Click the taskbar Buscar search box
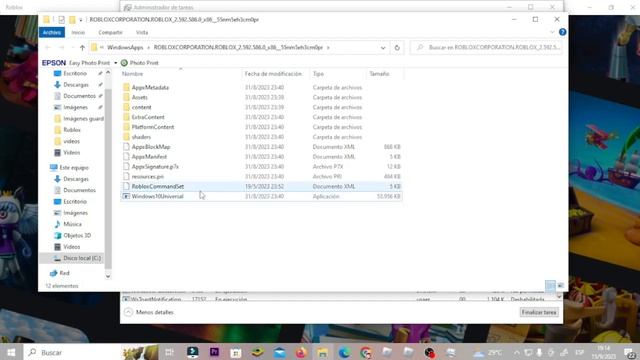The image size is (640, 360). point(73,352)
